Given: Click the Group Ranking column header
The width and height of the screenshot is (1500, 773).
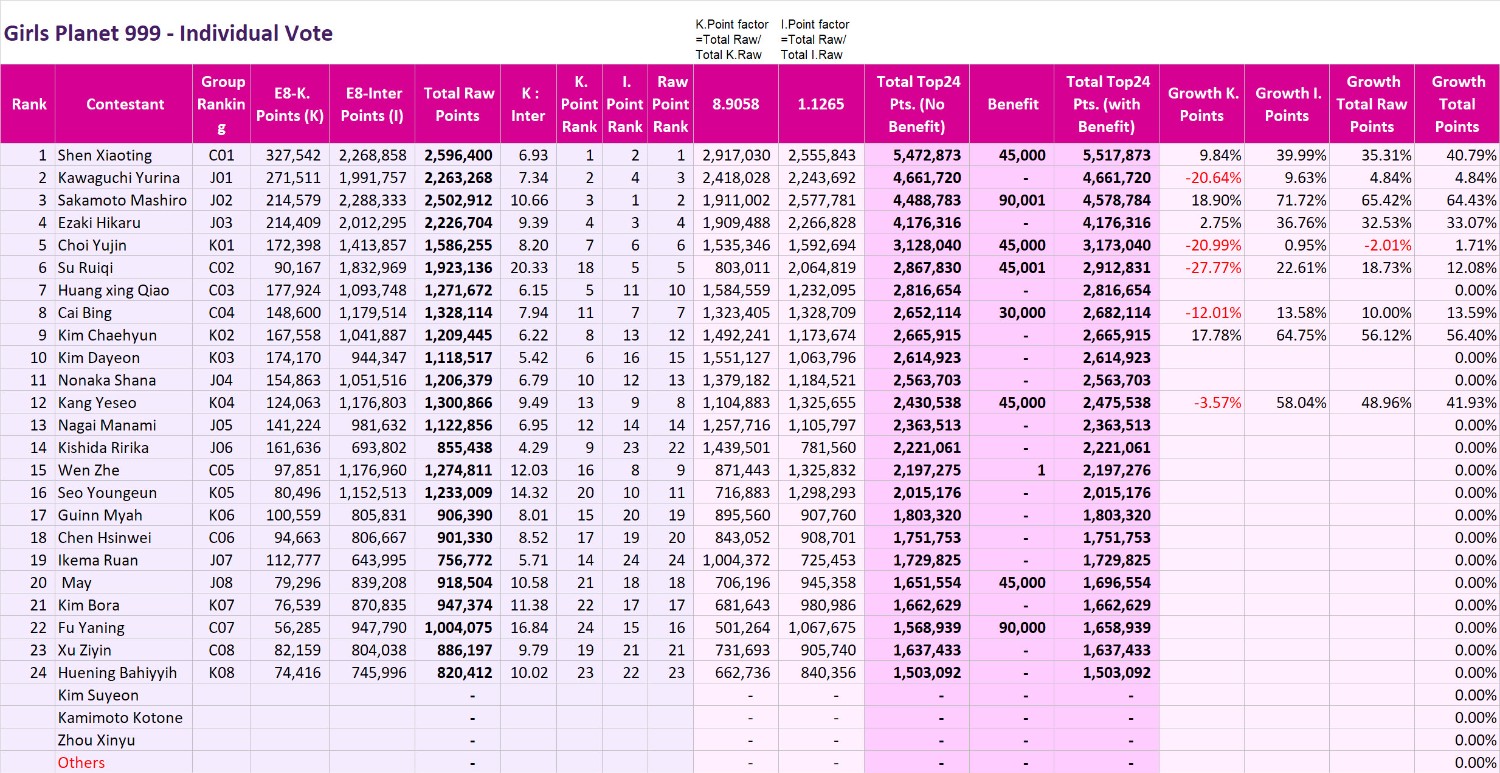Looking at the screenshot, I should [222, 104].
